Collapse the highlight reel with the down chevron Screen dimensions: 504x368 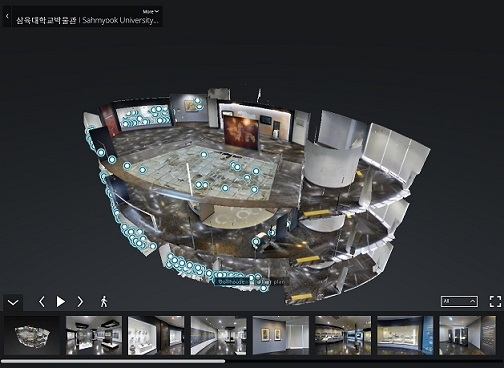coord(13,302)
